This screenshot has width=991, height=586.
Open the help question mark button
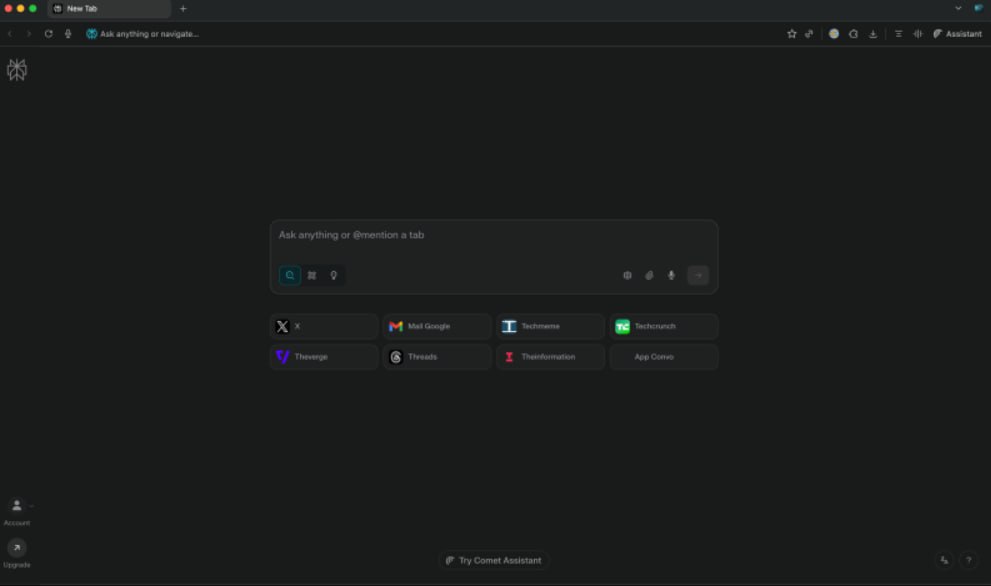(968, 560)
